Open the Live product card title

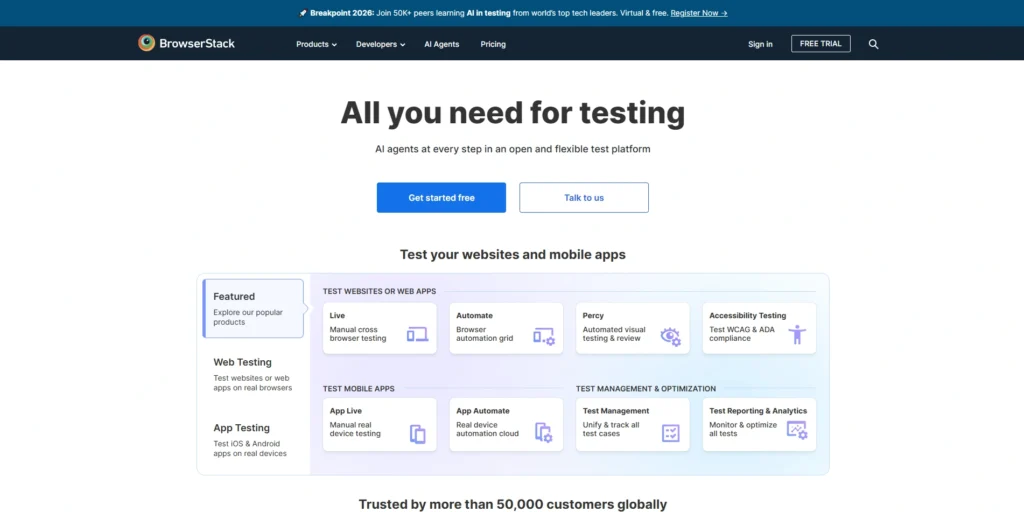pos(337,315)
